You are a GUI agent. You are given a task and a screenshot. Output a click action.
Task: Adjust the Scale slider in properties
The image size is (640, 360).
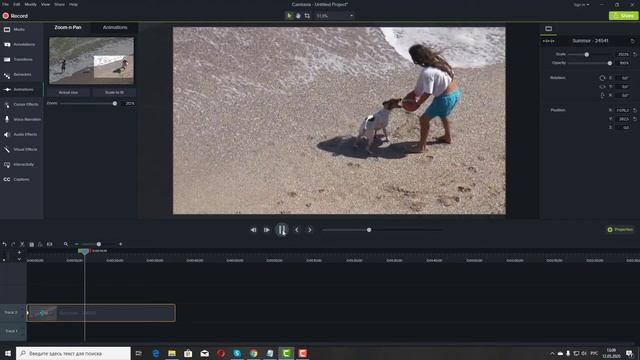587,54
